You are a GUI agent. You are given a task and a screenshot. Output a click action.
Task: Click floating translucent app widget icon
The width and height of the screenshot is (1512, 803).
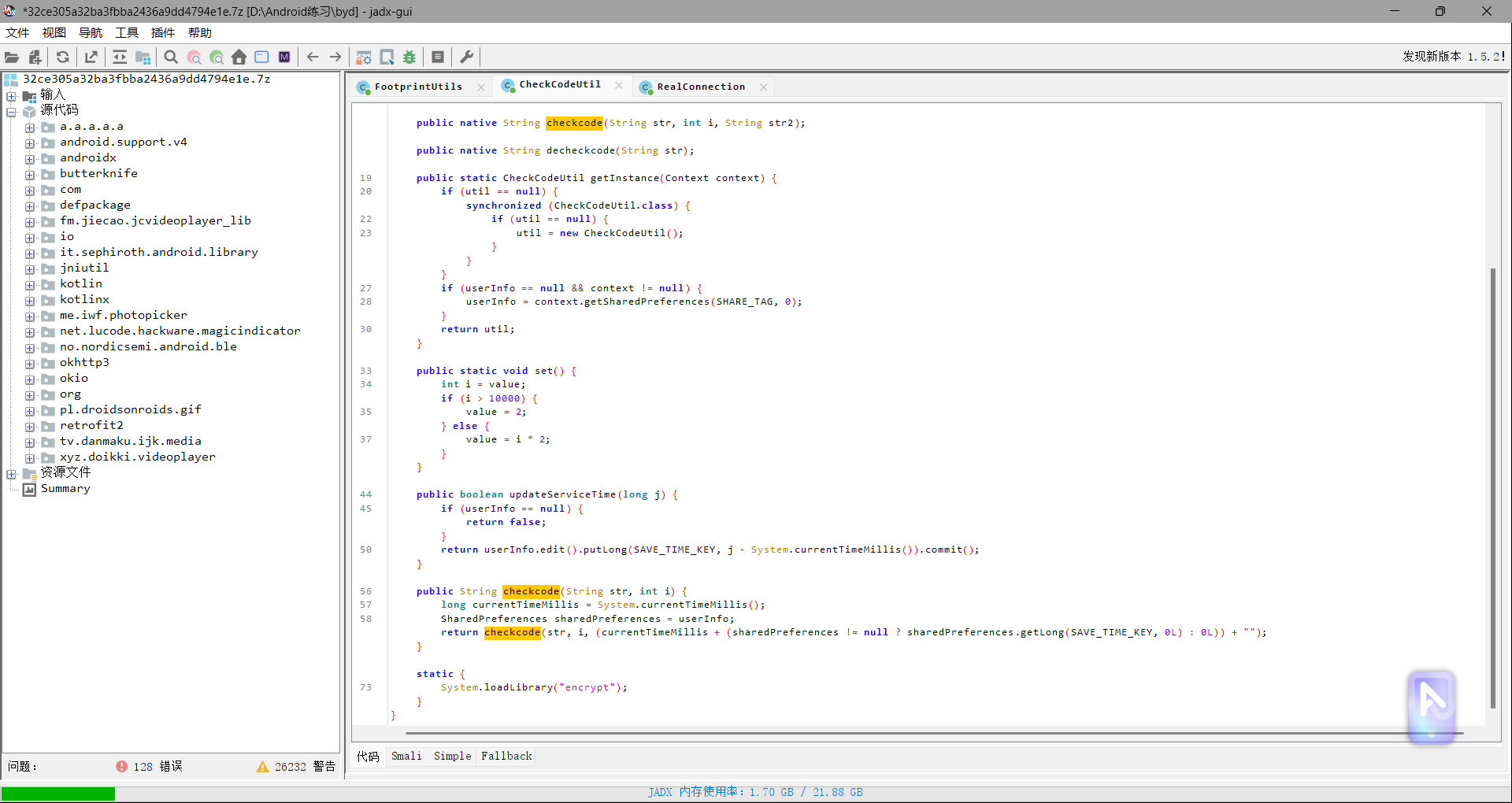(x=1432, y=706)
